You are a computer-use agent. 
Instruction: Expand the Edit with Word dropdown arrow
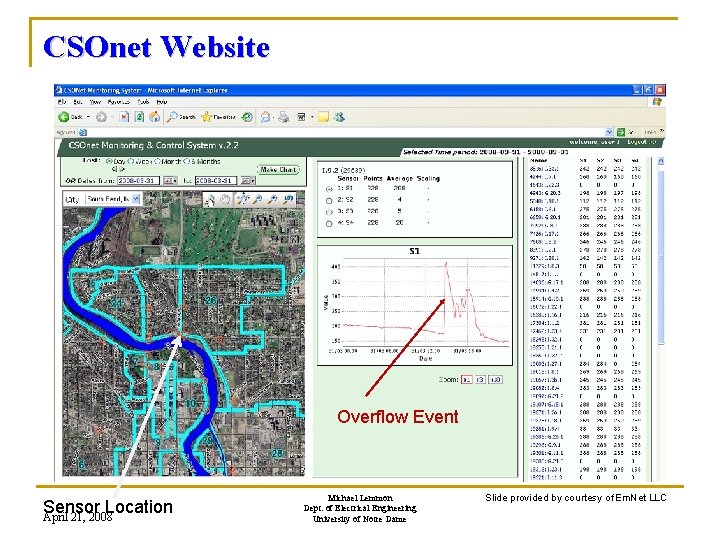coord(312,117)
